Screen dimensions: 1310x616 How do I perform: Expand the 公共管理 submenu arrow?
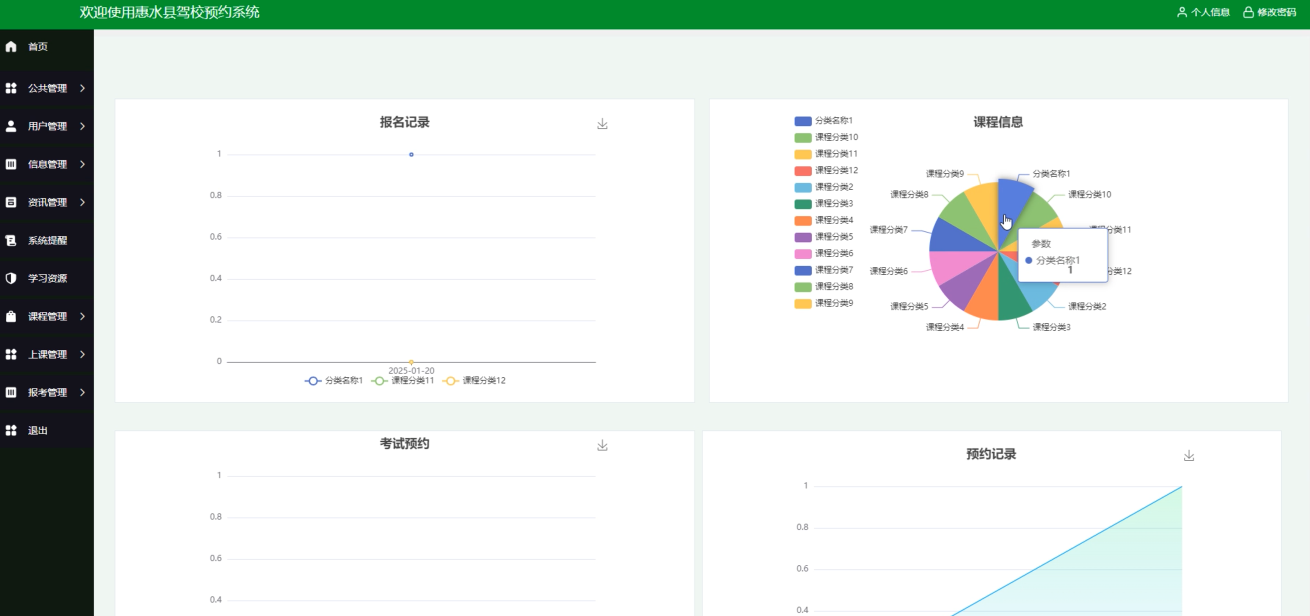point(82,88)
